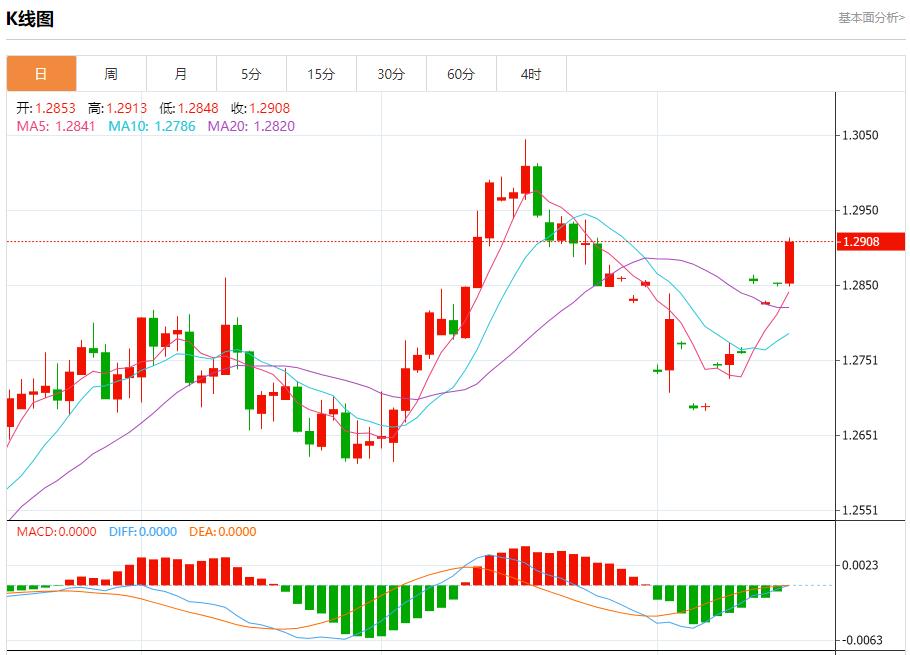This screenshot has height=655, width=910.
Task: Switch to the 周 weekly tab
Action: click(111, 74)
